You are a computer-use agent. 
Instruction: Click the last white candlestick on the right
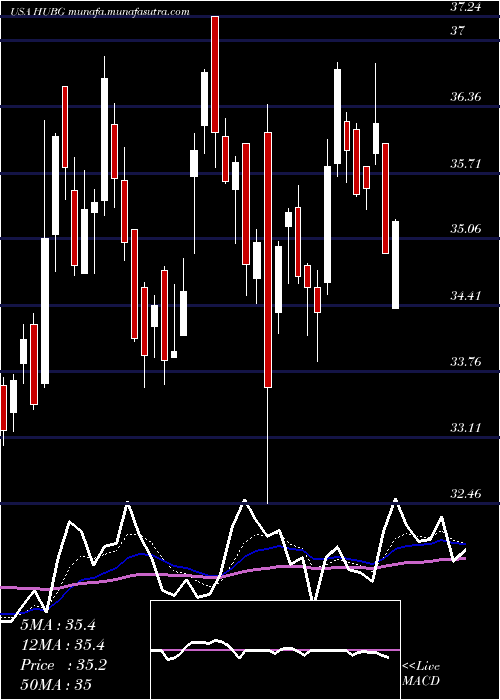click(396, 265)
